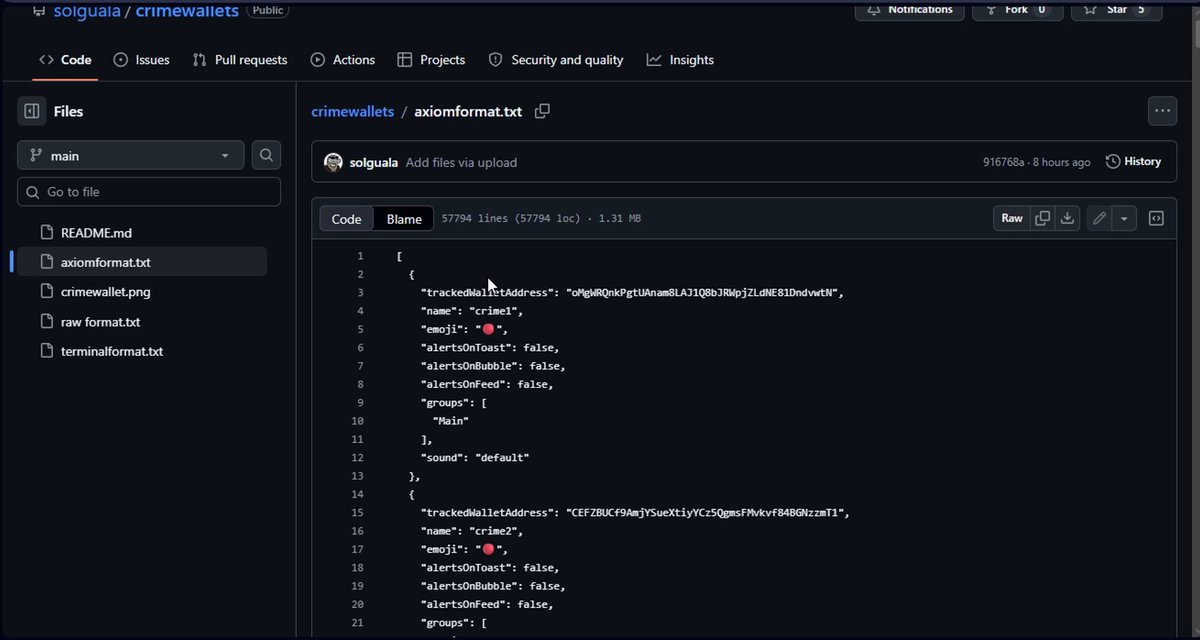Select axiomformat.txt in file tree
This screenshot has width=1200, height=640.
pyautogui.click(x=106, y=262)
